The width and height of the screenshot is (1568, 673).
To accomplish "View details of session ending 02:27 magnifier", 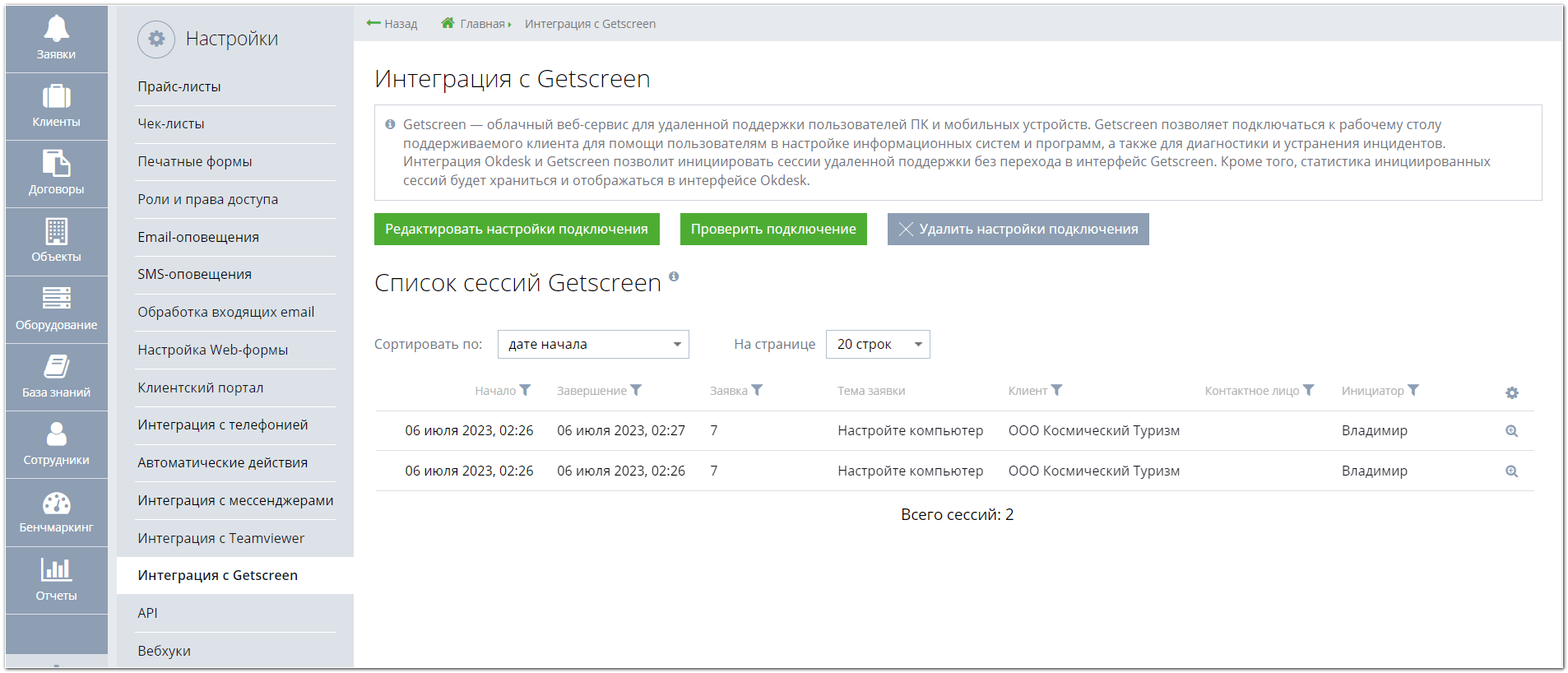I will 1512,431.
